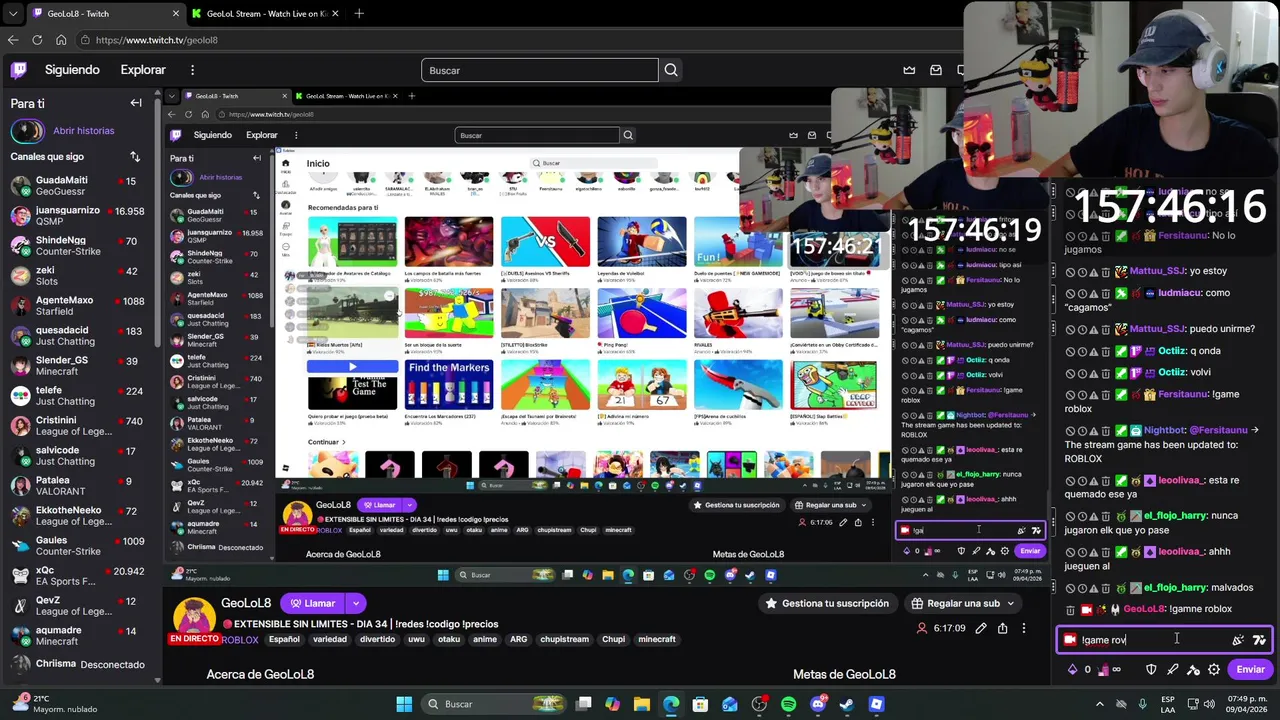Open the inbox envelope icon in header

[x=936, y=70]
